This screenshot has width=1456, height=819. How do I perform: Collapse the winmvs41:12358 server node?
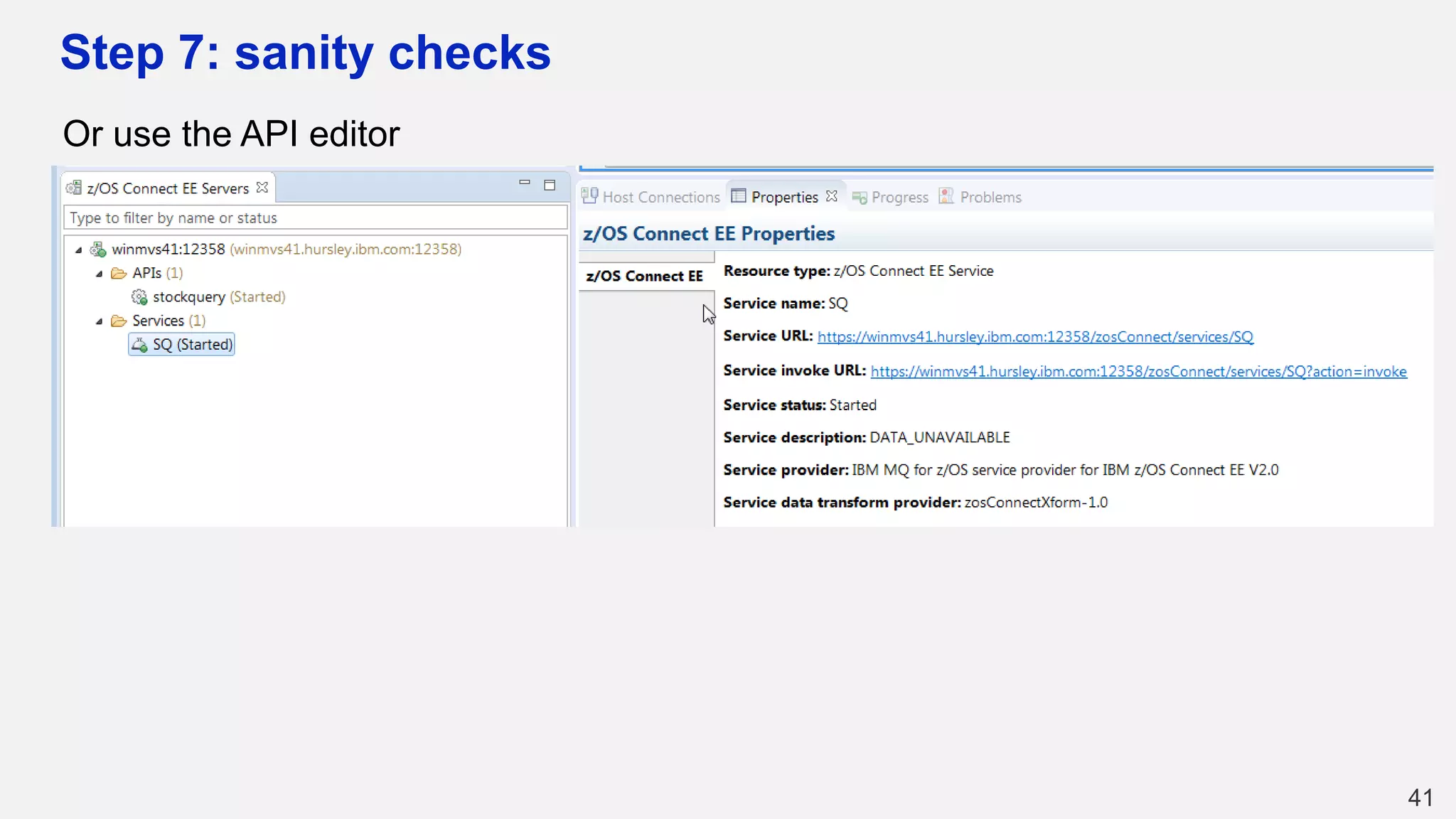click(x=79, y=250)
